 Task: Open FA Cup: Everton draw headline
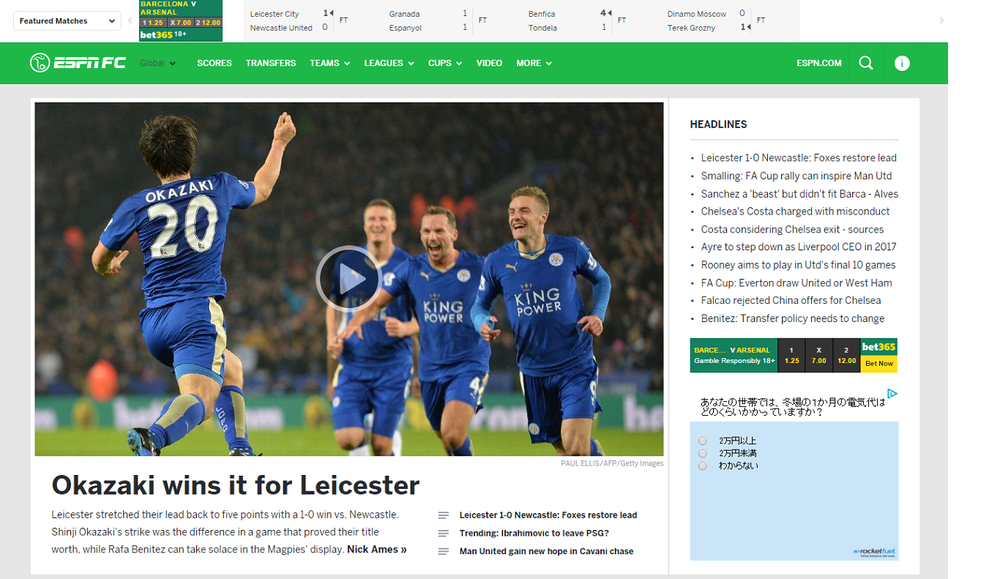pos(797,283)
